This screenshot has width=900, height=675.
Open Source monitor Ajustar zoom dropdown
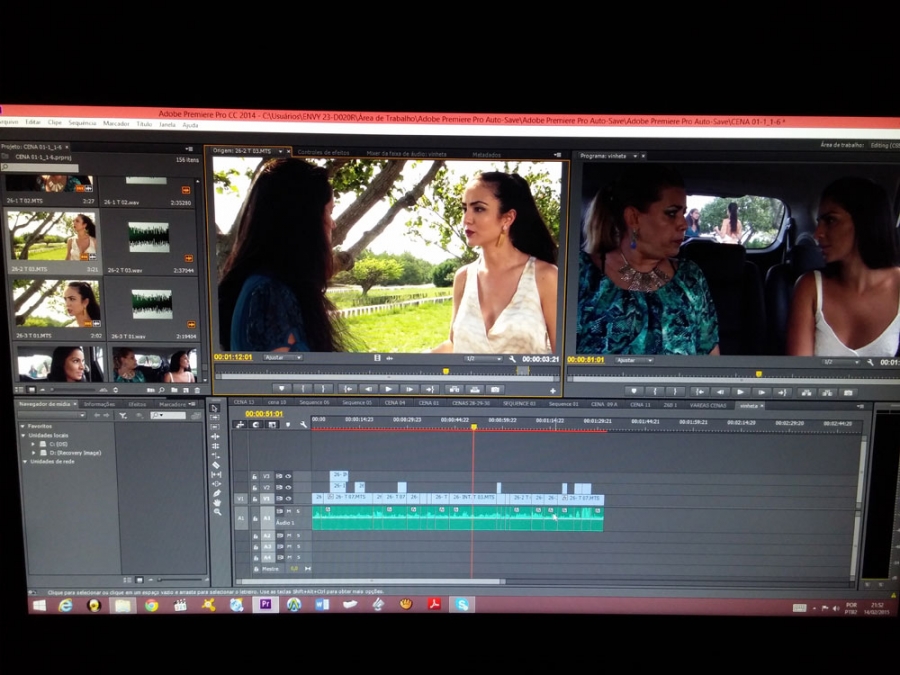point(283,358)
